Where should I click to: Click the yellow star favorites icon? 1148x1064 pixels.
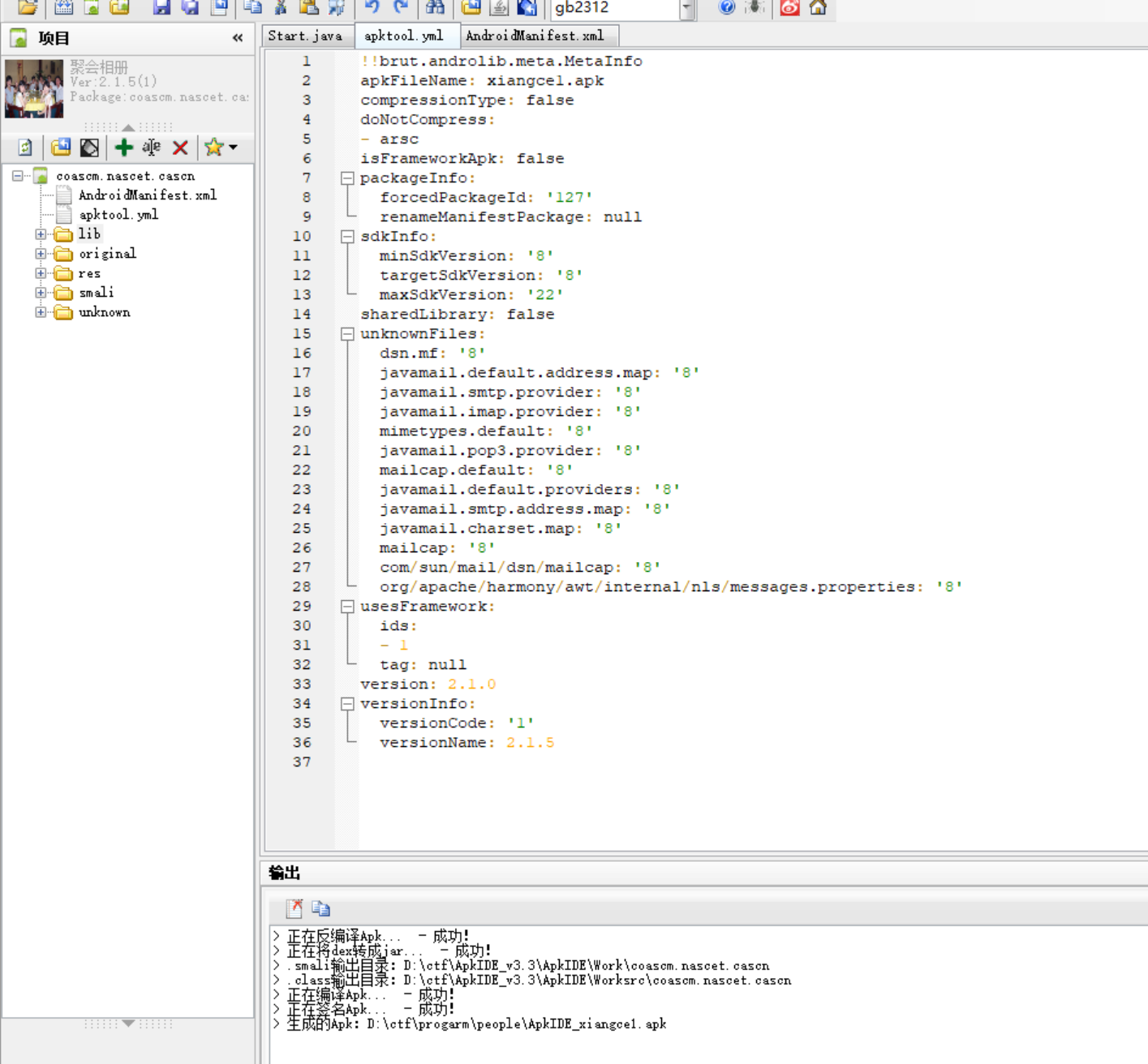pyautogui.click(x=213, y=148)
